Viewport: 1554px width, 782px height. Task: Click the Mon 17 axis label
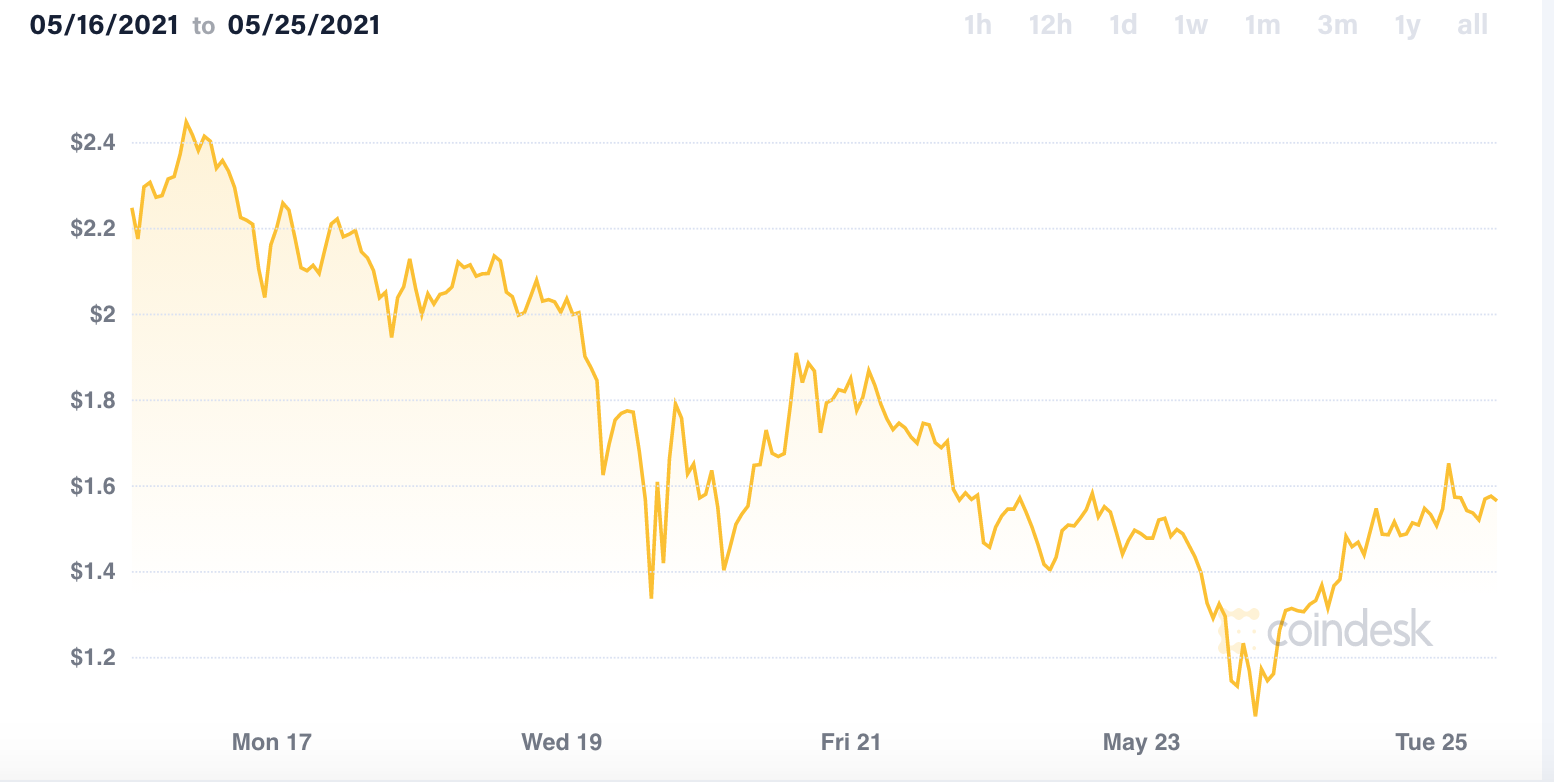pos(271,742)
